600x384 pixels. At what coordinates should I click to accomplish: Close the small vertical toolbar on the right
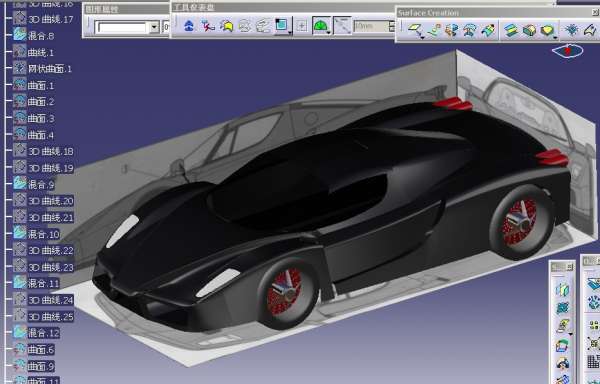(x=569, y=267)
